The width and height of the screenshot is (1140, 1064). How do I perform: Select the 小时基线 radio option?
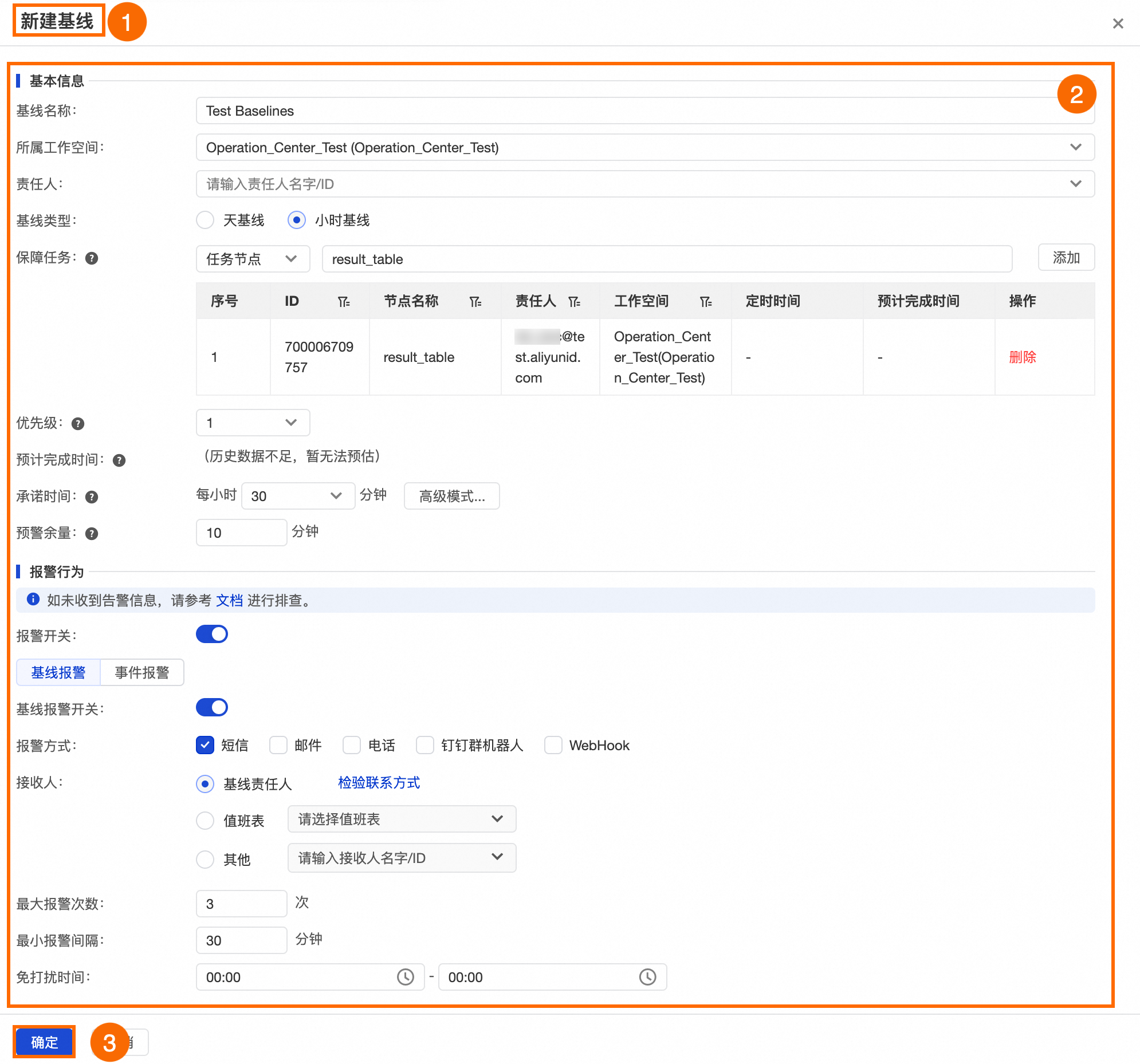point(297,220)
